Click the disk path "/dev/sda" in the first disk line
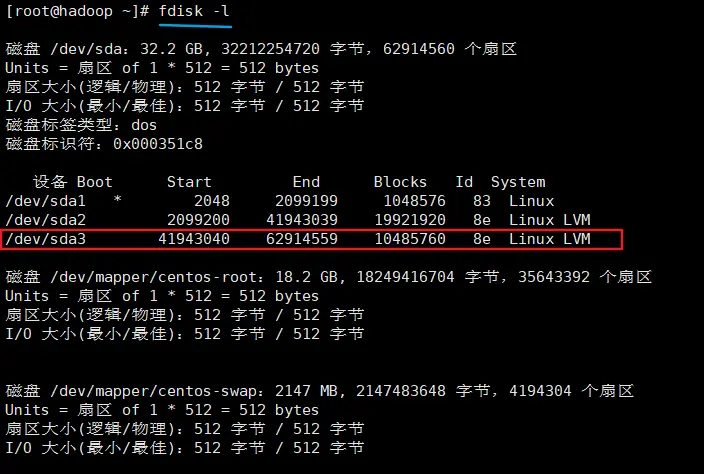Image resolution: width=704 pixels, height=474 pixels. (86, 48)
